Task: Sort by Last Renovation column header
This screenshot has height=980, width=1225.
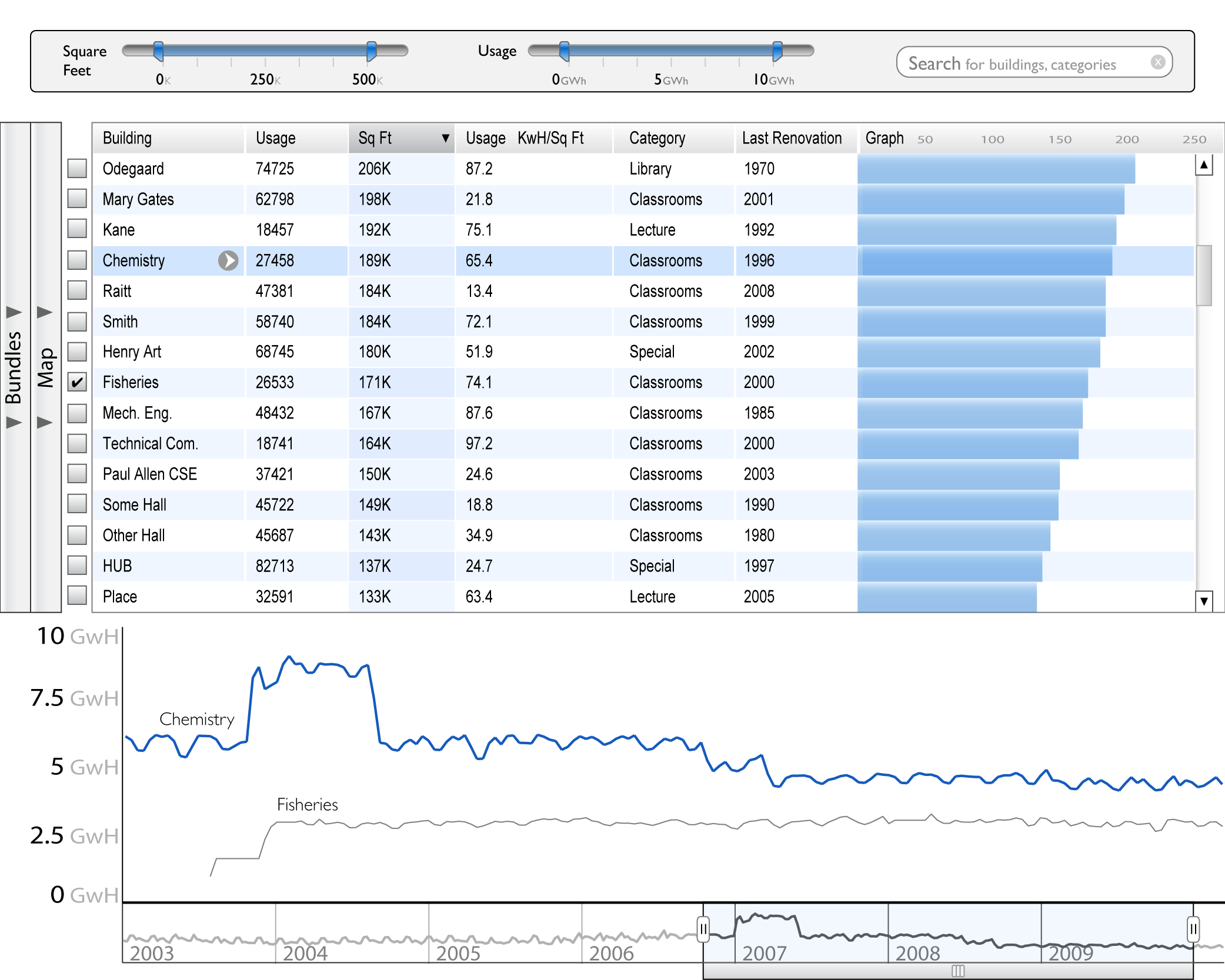Action: tap(792, 138)
